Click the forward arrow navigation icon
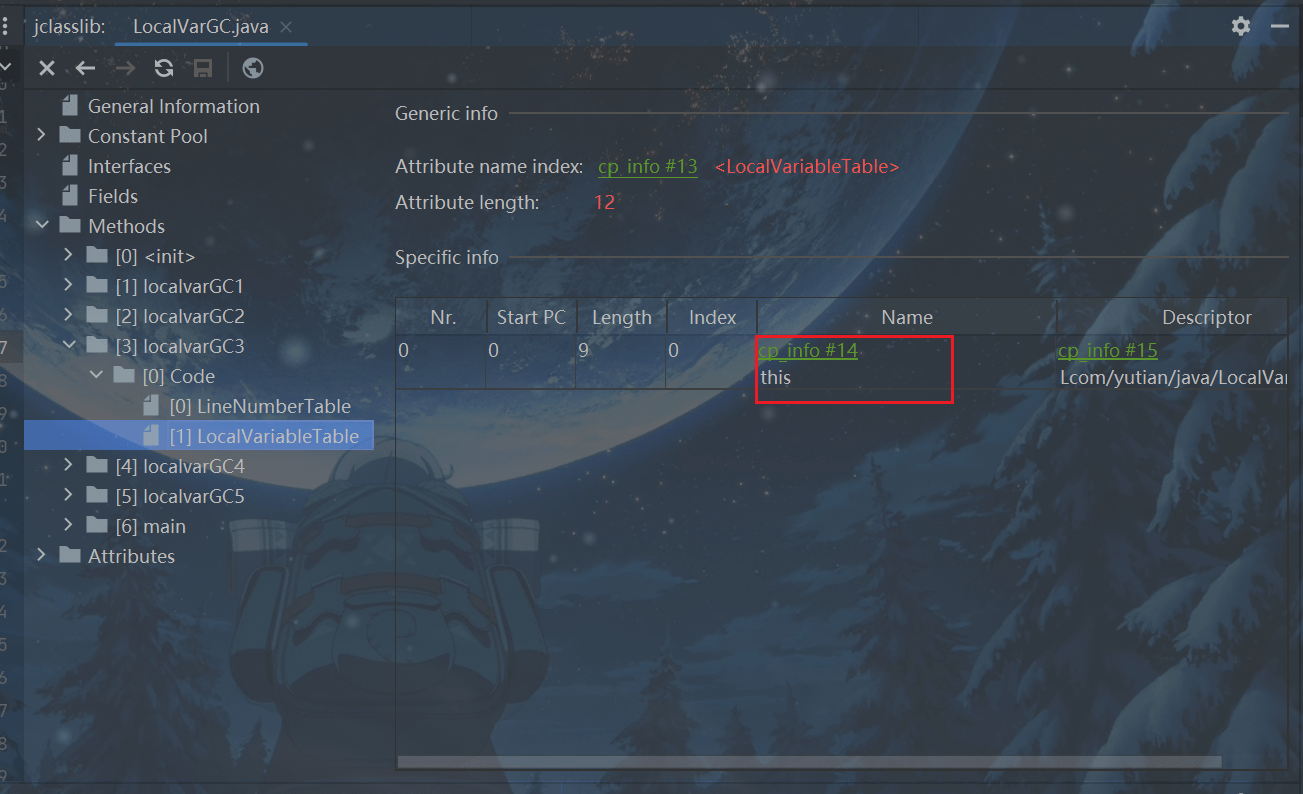1303x794 pixels. click(x=125, y=68)
